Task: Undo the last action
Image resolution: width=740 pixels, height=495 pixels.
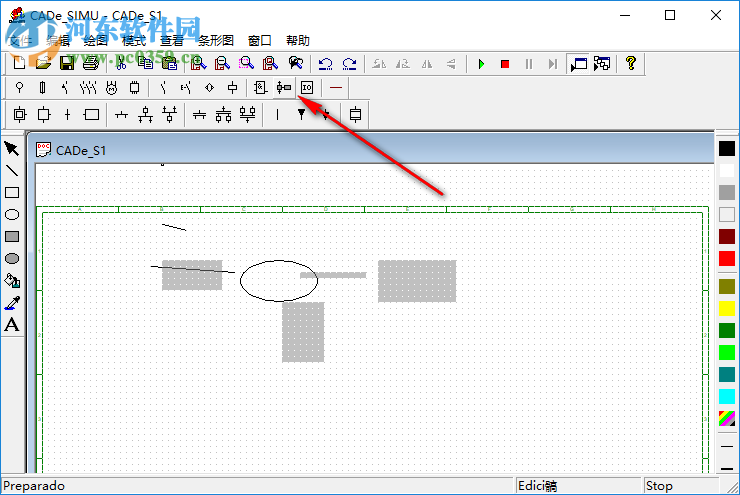Action: tap(325, 63)
